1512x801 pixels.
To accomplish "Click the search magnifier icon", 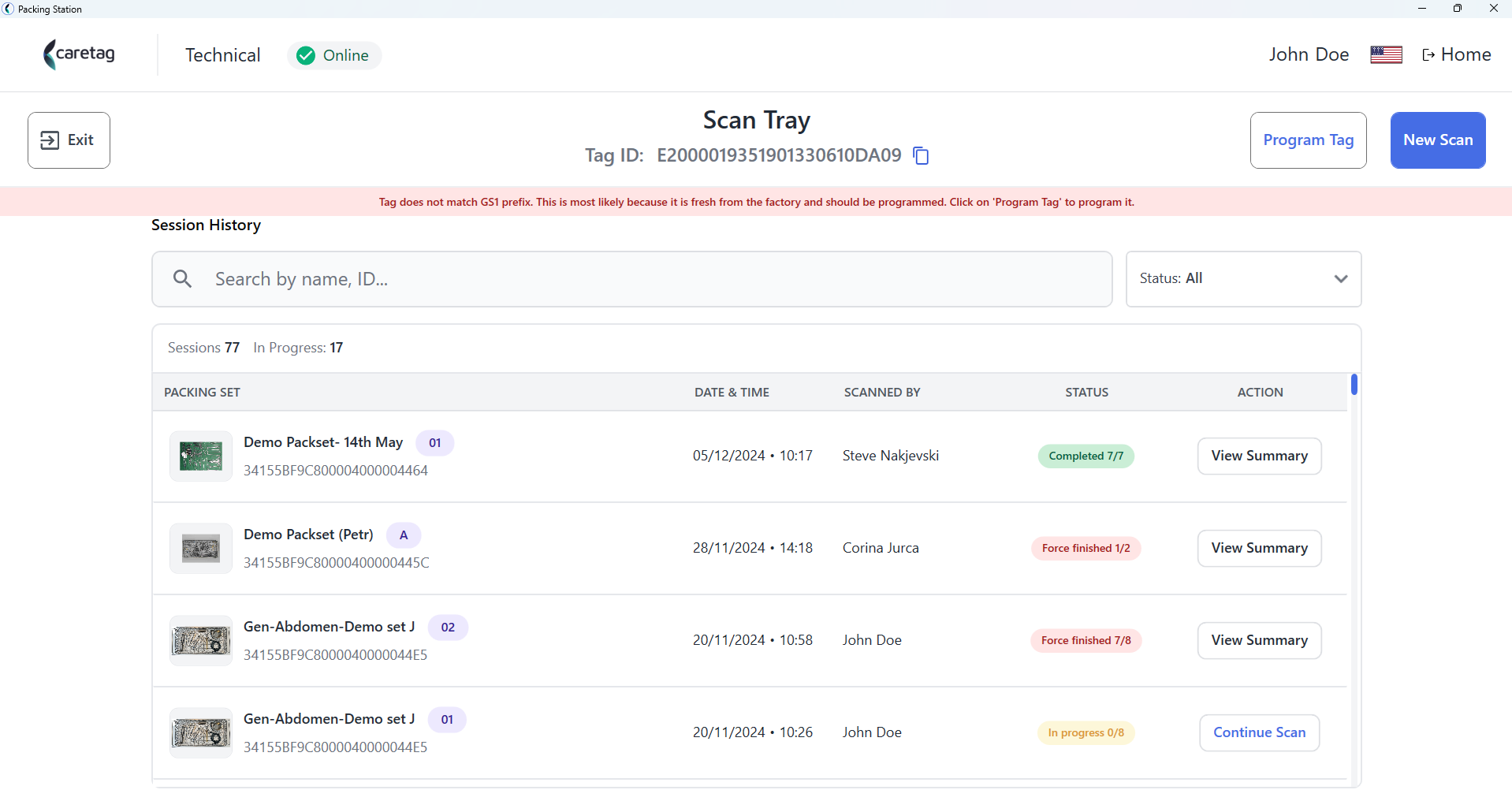I will click(182, 278).
